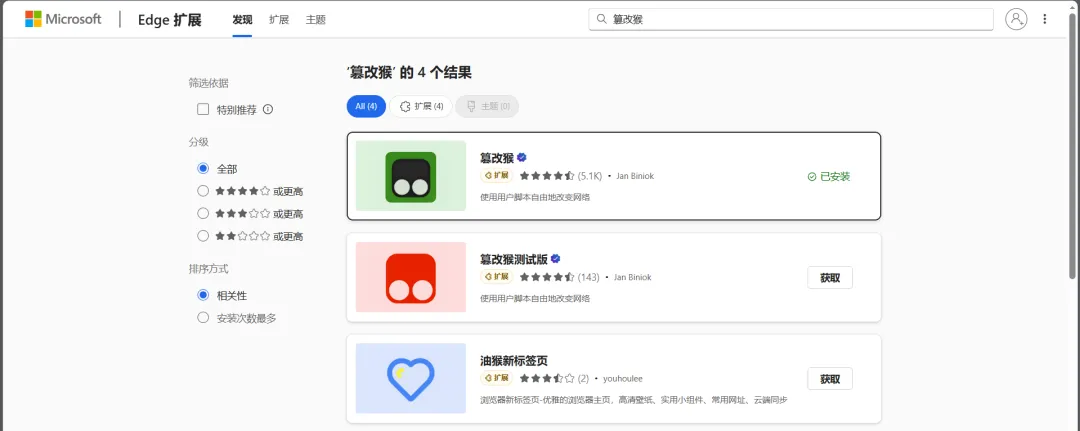Click youhoulee author name

click(x=623, y=379)
